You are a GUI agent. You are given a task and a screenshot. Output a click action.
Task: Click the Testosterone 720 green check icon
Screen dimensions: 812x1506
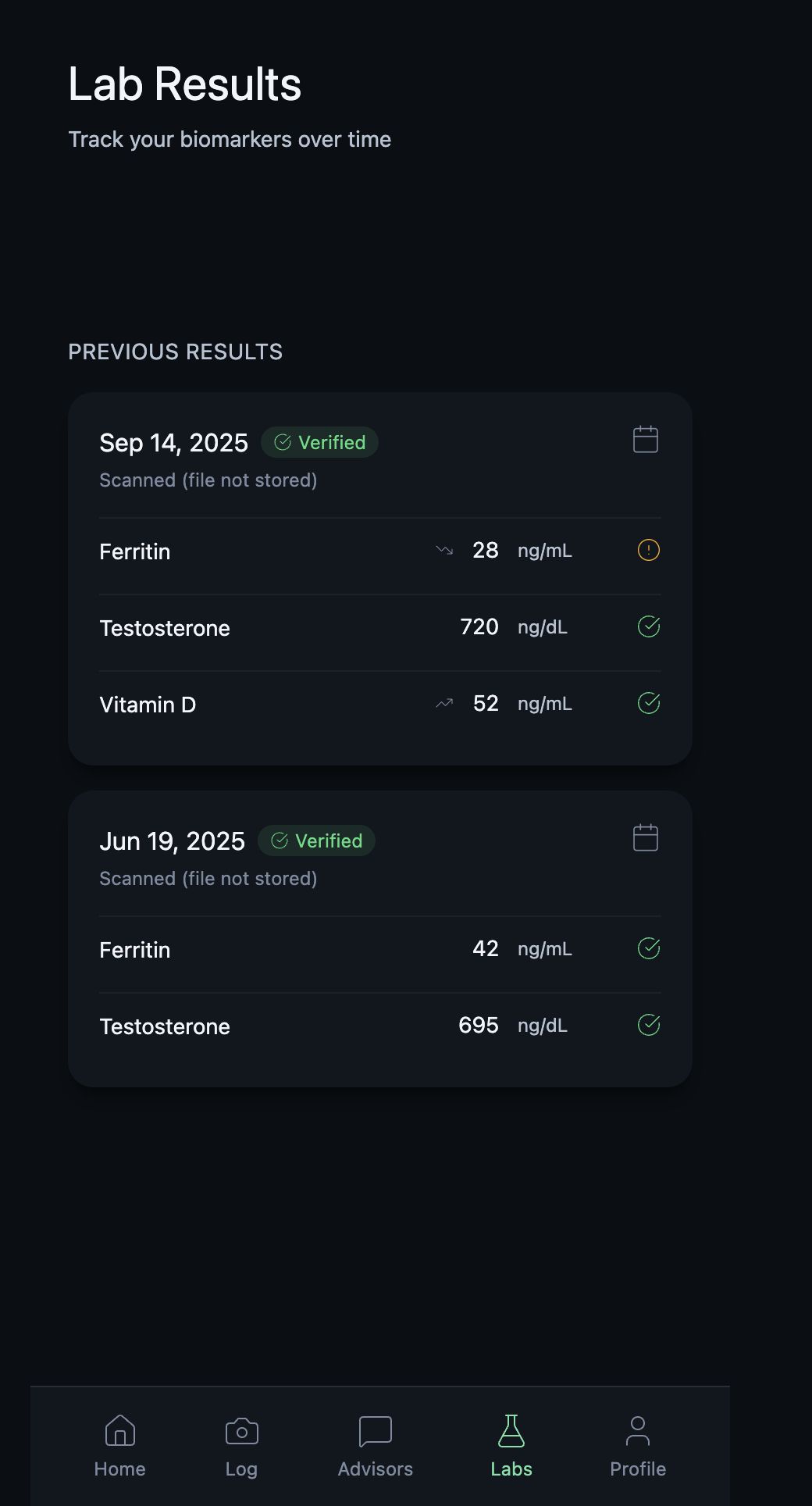tap(648, 626)
